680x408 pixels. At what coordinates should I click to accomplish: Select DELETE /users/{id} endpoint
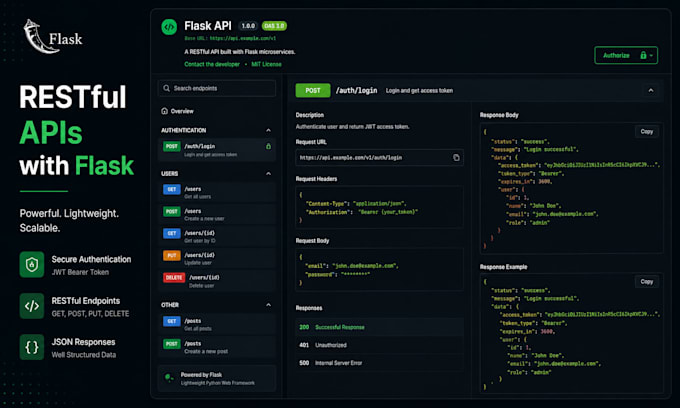(x=217, y=281)
